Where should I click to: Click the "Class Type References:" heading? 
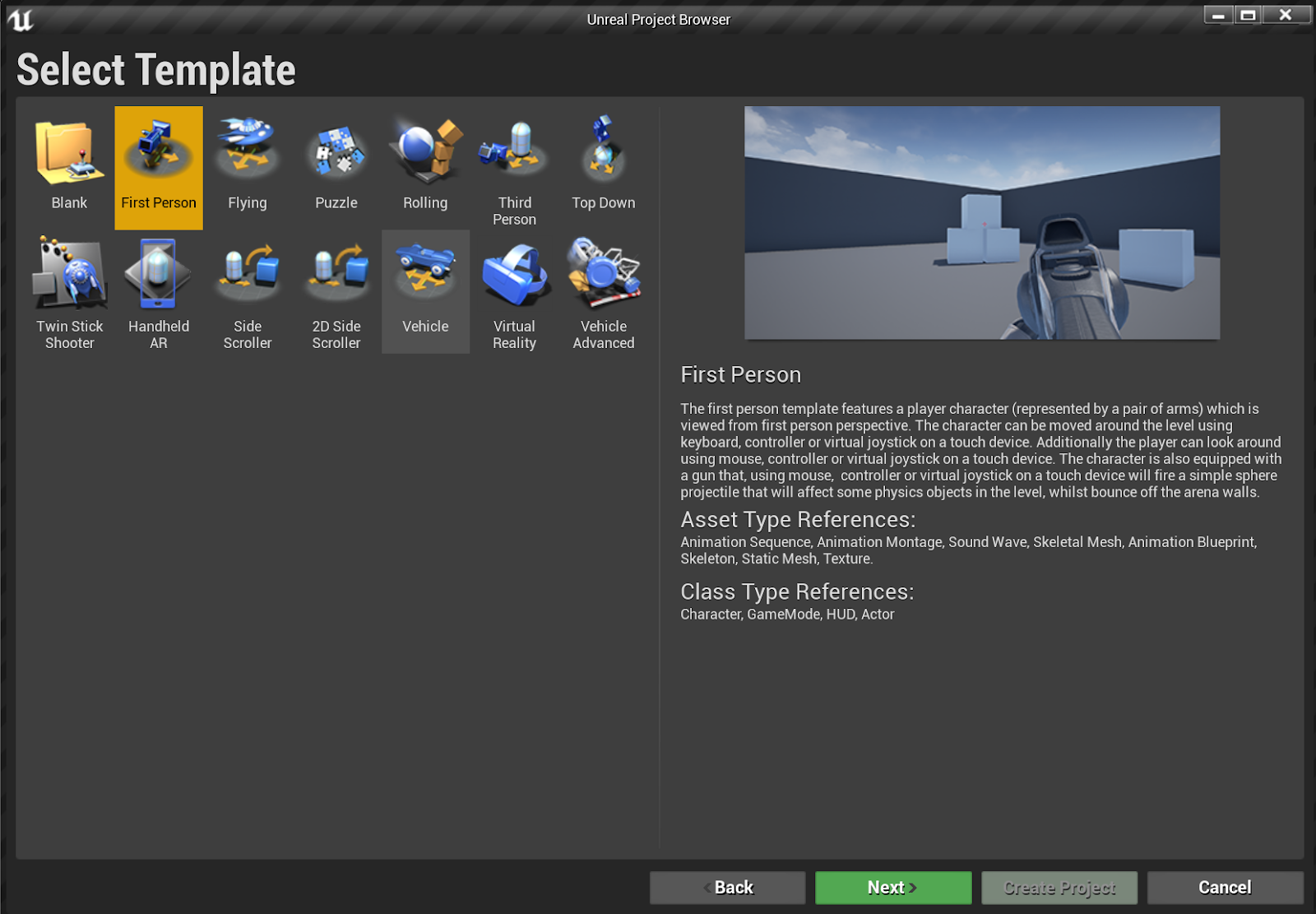coord(797,592)
